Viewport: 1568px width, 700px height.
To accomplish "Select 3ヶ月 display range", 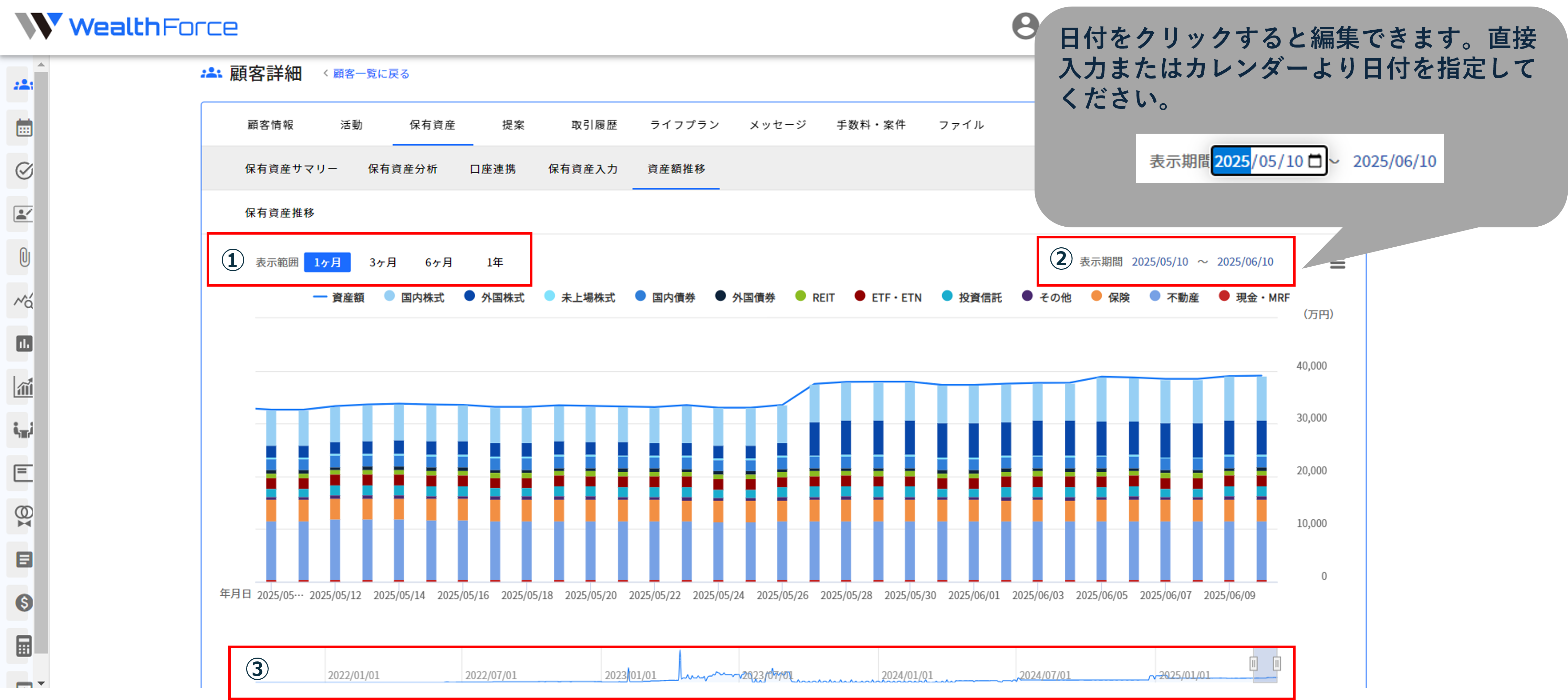I will point(383,262).
